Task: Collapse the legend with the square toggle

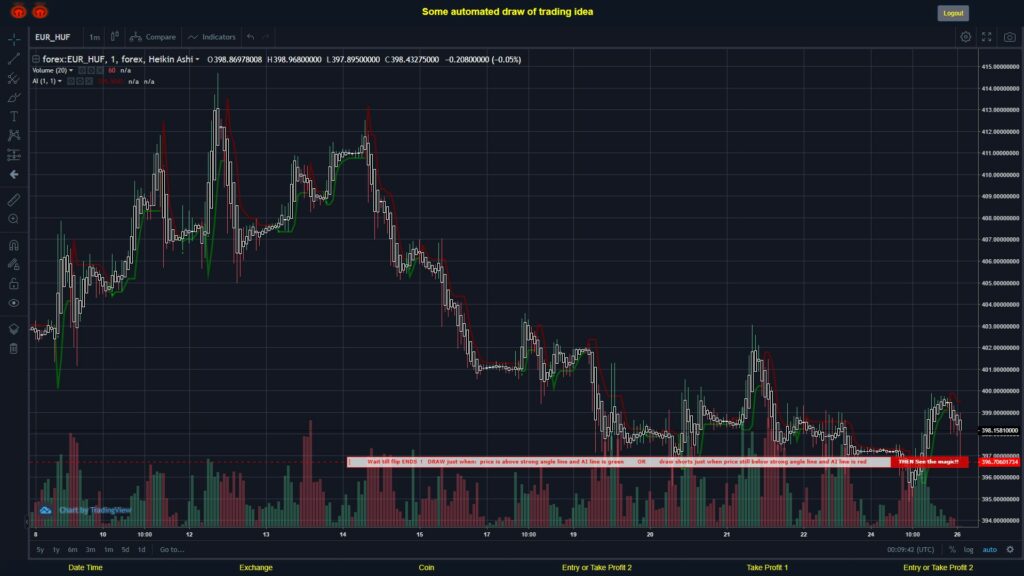Action: point(36,59)
